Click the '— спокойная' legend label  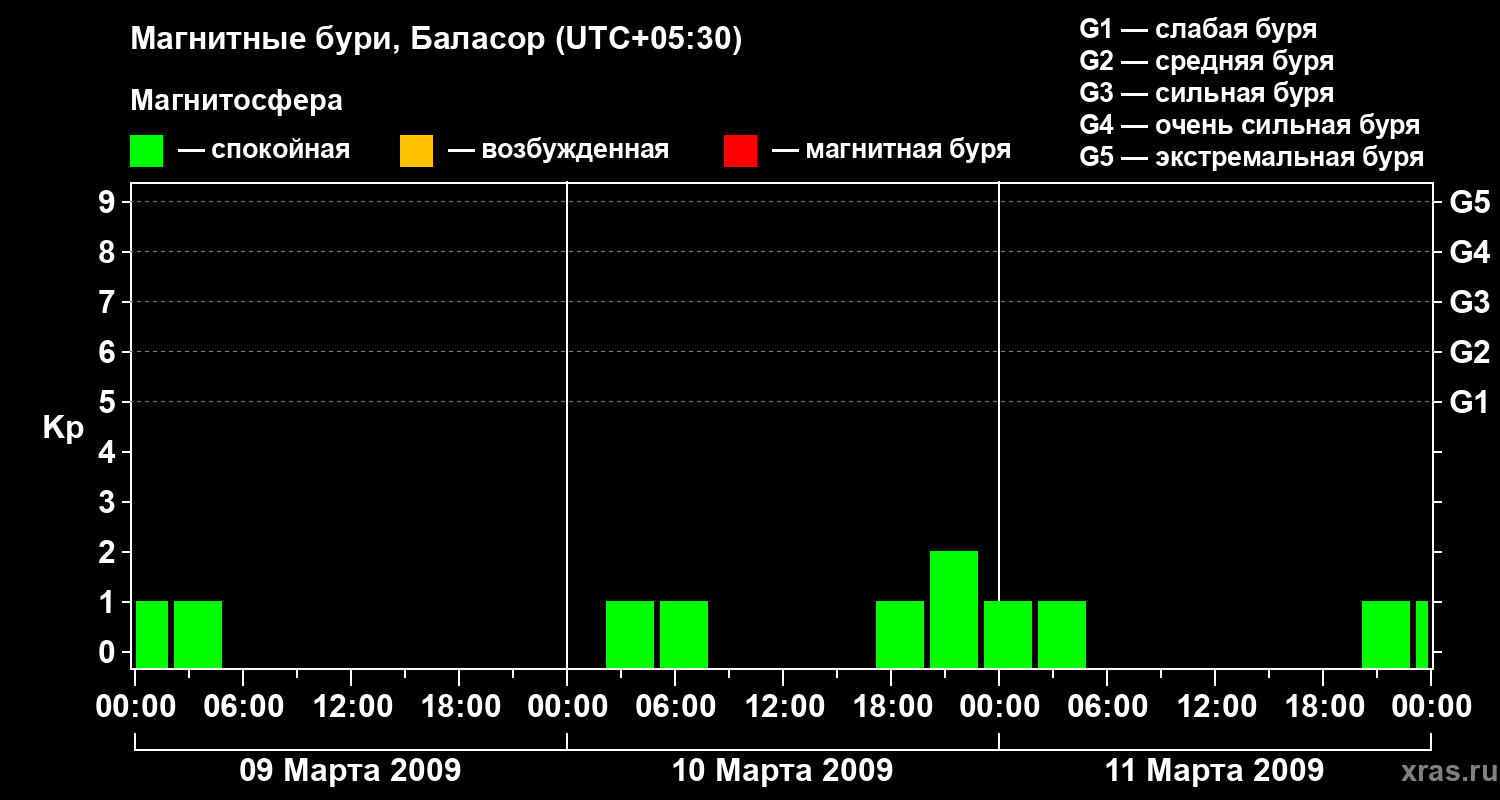[x=264, y=150]
